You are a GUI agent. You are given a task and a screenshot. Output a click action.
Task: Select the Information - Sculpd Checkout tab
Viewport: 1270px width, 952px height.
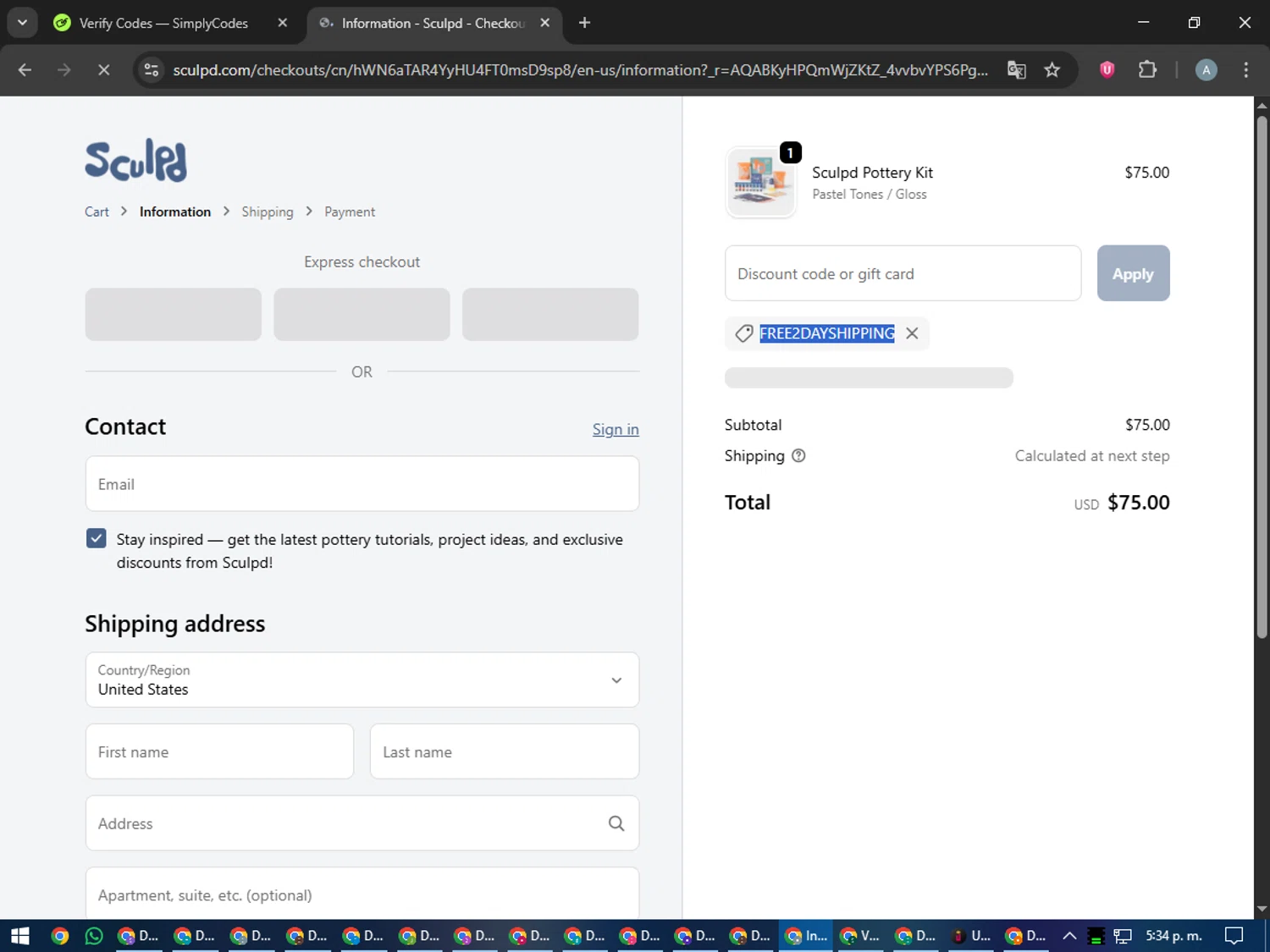pyautogui.click(x=433, y=23)
